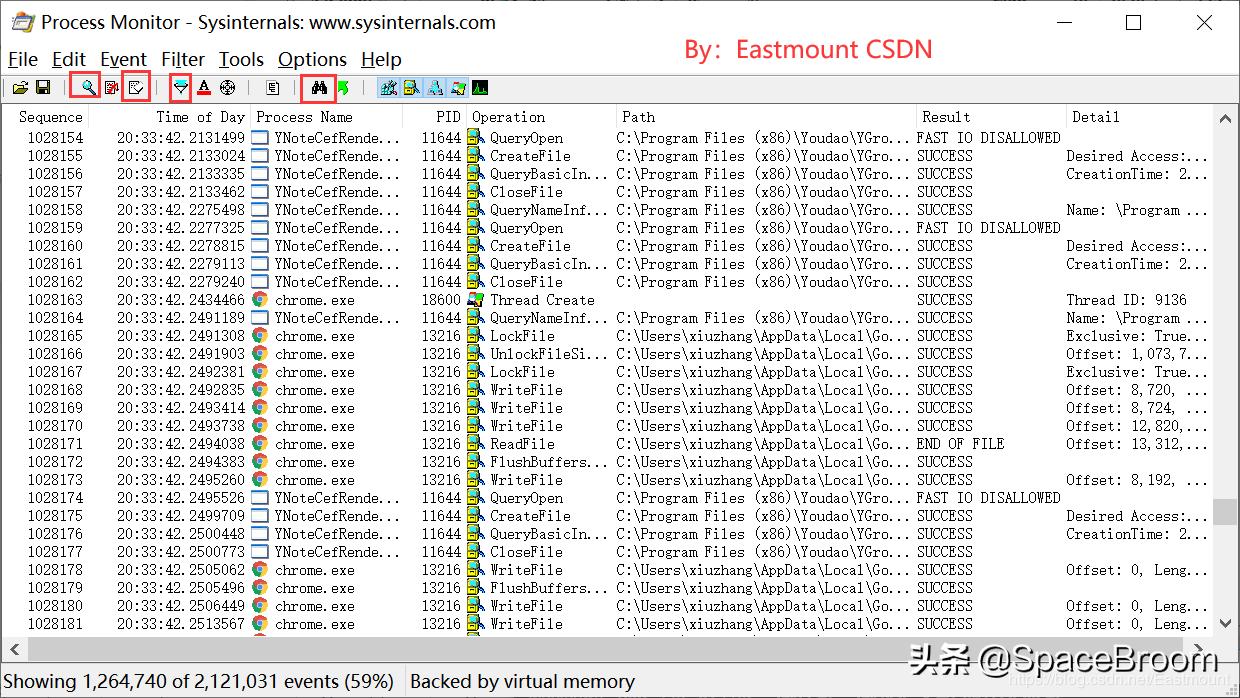This screenshot has height=698, width=1240.
Task: Click the green Jump To arrow icon
Action: click(343, 88)
